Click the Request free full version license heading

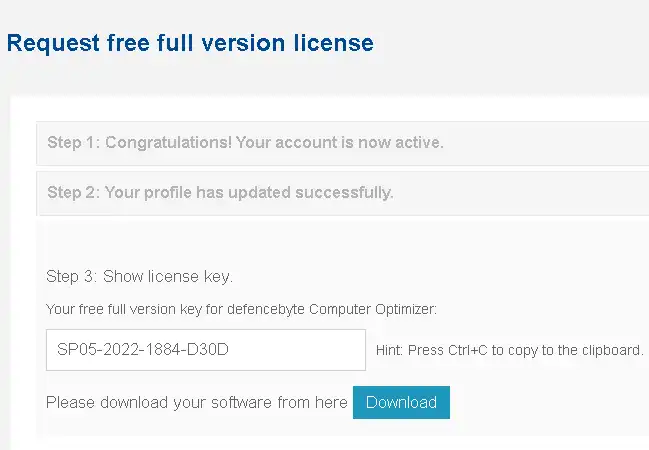(190, 44)
